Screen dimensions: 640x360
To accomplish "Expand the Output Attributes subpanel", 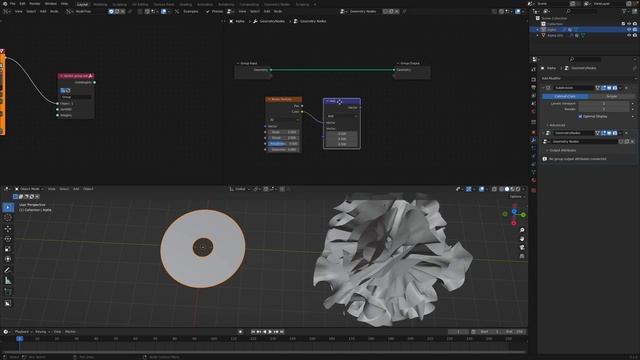I will (x=562, y=150).
